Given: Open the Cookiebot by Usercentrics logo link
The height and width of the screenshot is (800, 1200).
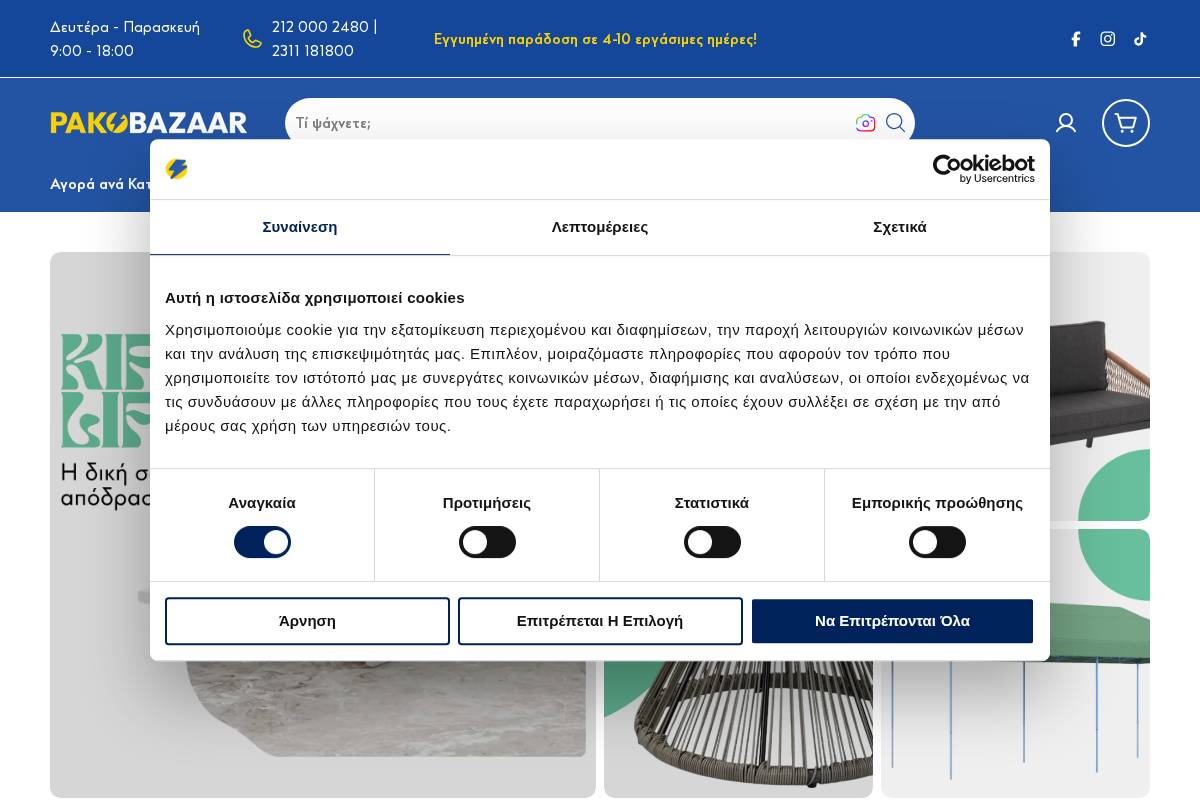Looking at the screenshot, I should (x=984, y=169).
